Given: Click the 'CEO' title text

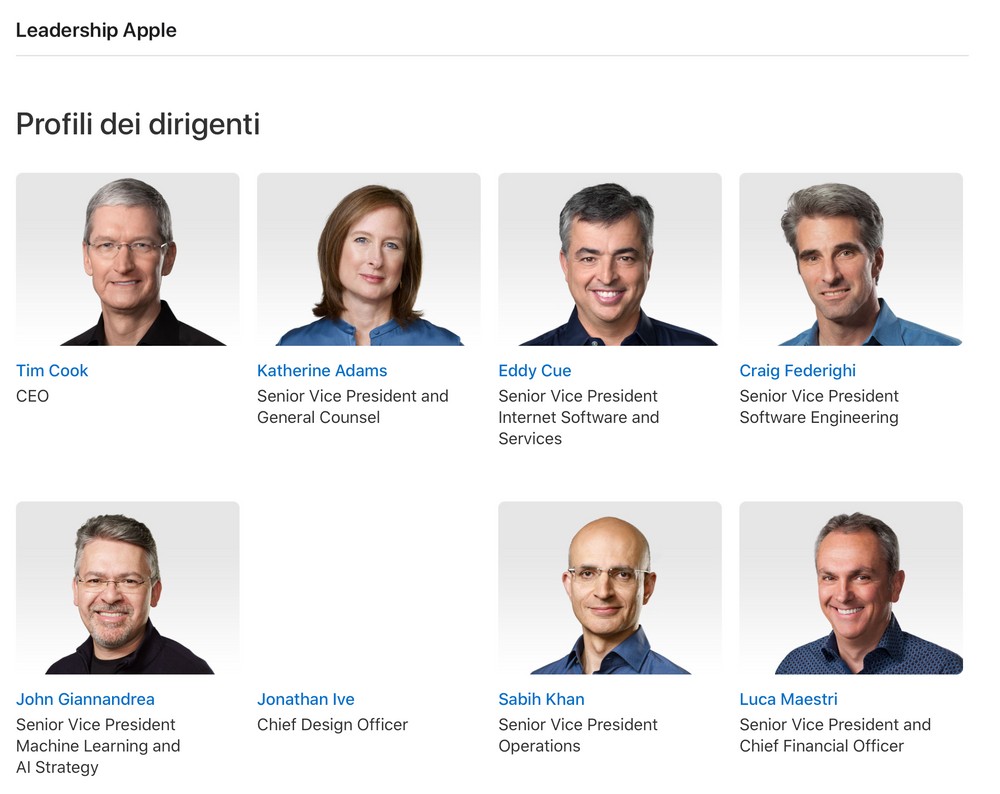Looking at the screenshot, I should [33, 396].
